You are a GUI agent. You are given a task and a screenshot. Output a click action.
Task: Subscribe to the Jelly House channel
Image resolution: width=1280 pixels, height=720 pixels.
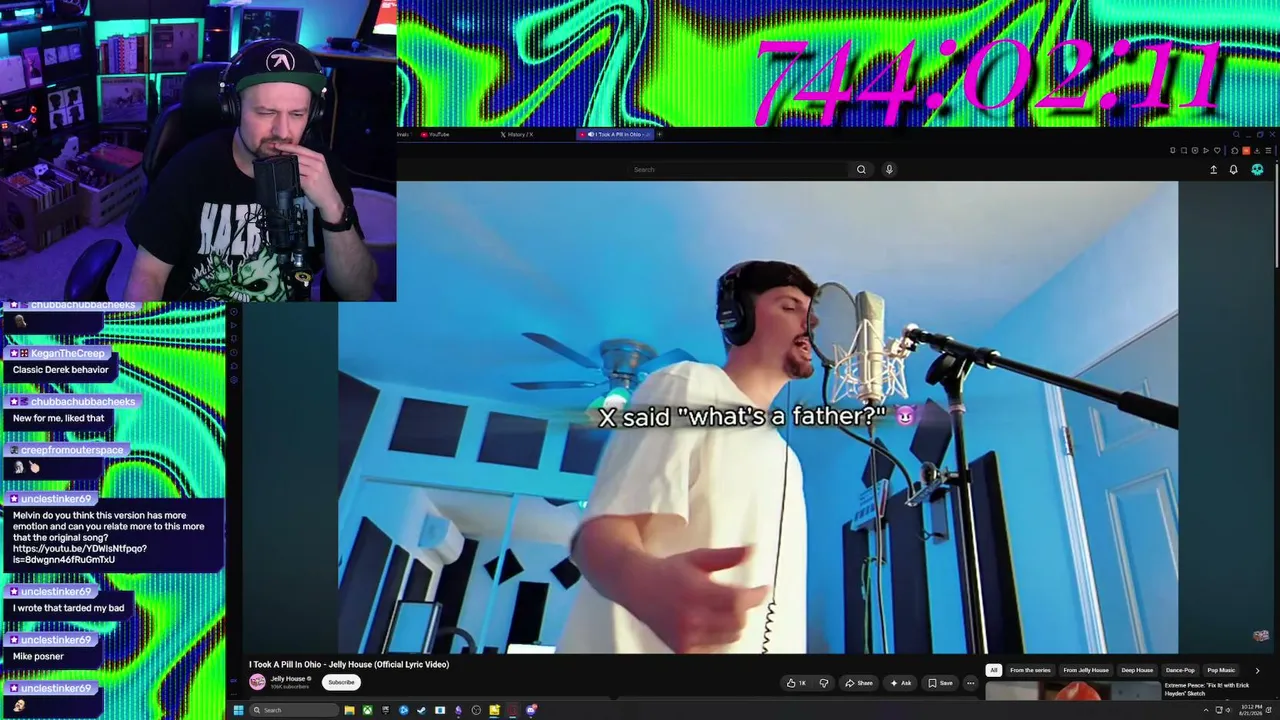341,682
